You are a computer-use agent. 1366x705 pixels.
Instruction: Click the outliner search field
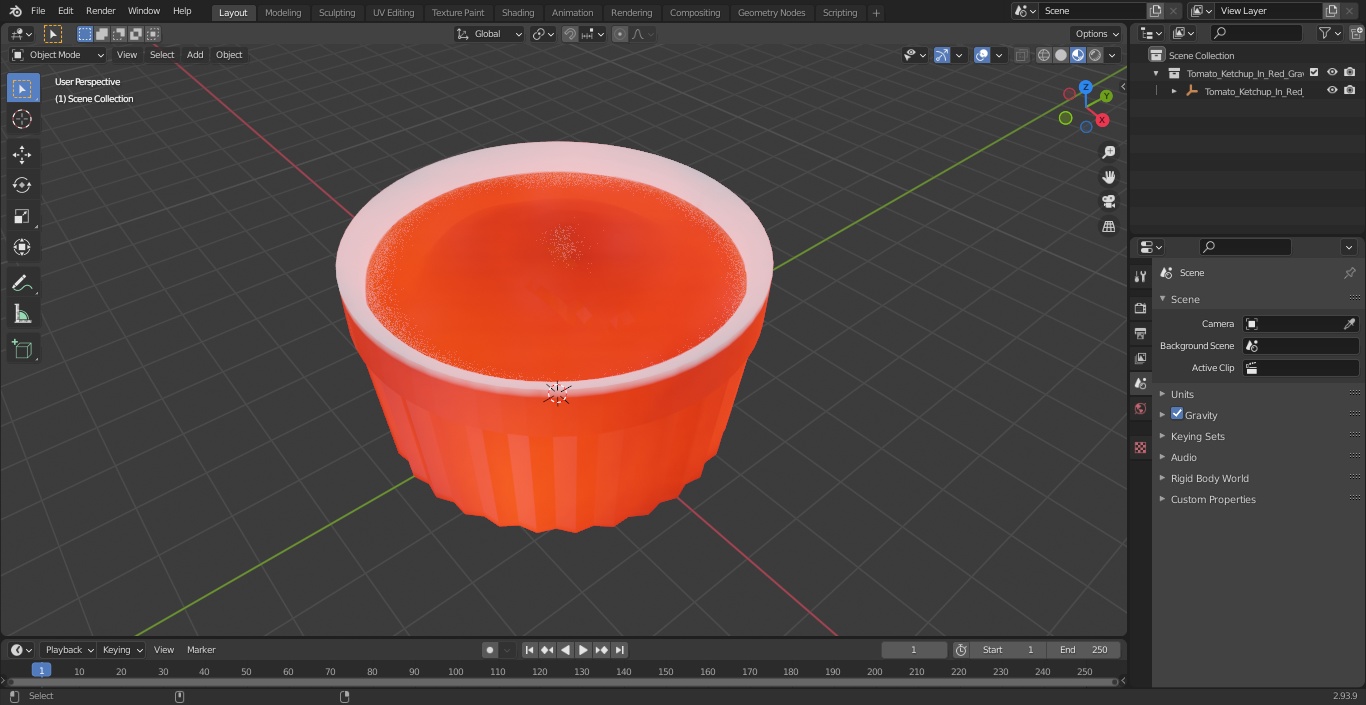coord(1256,33)
